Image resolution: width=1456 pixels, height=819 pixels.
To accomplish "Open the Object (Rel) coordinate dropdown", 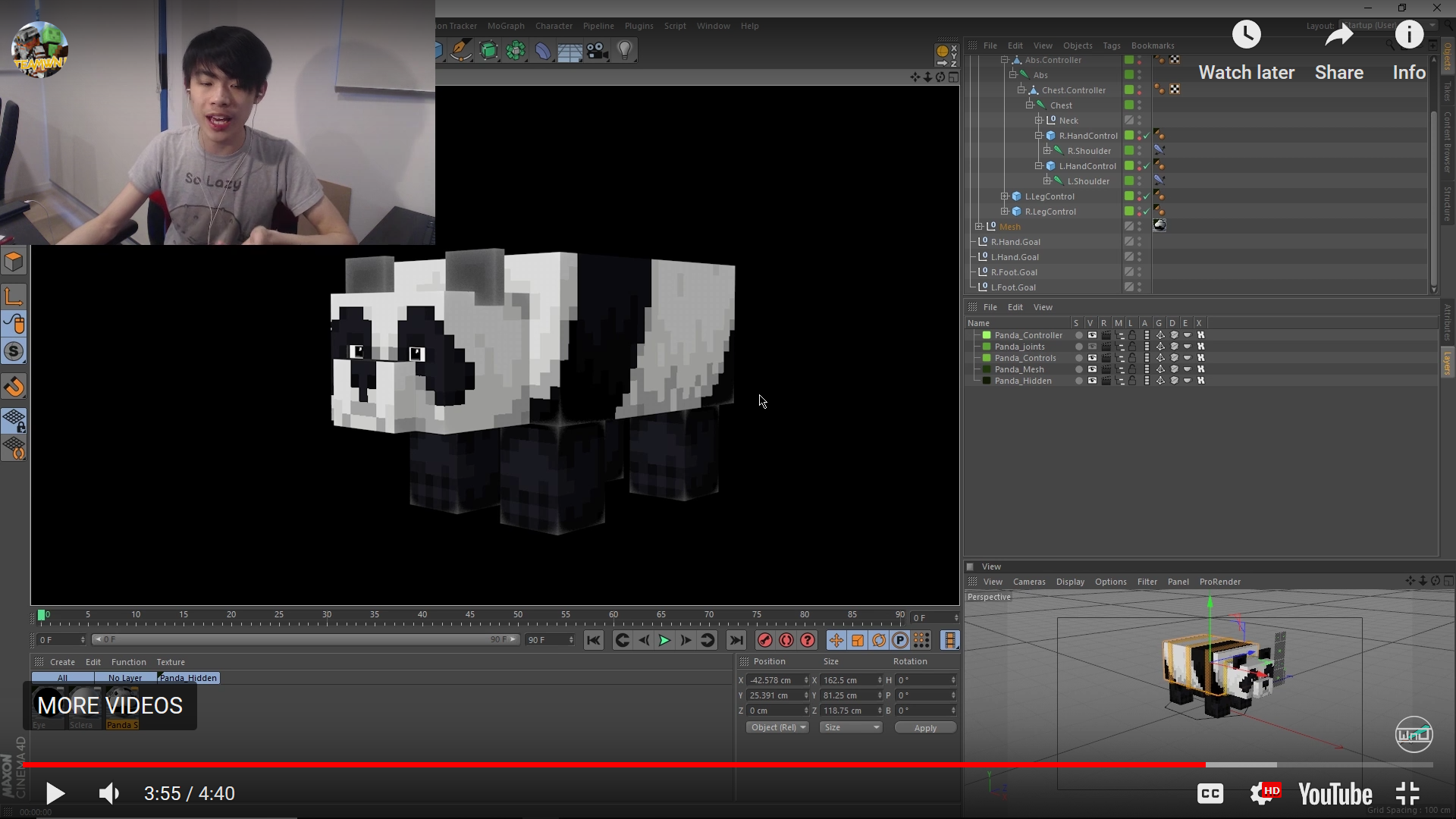I will tap(777, 727).
